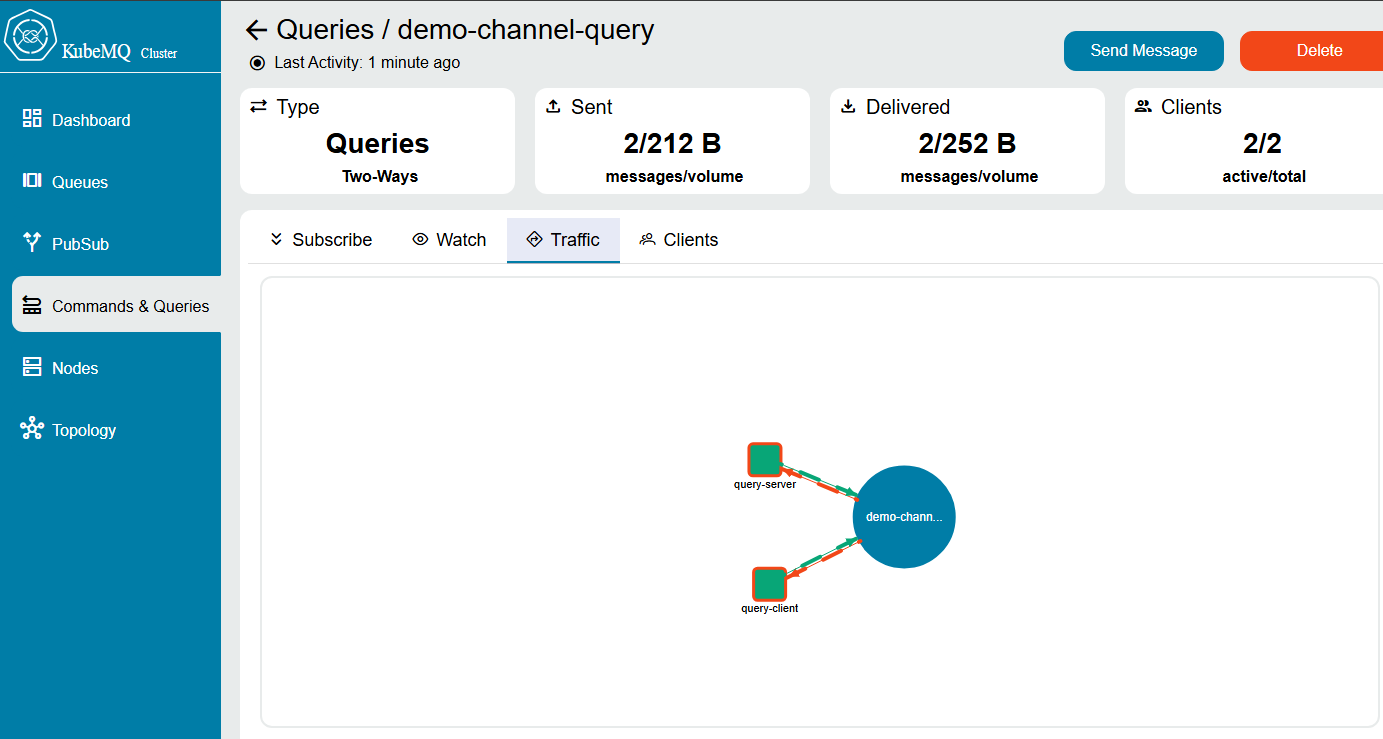Click the KubeMQ logo icon
The height and width of the screenshot is (739, 1383).
tap(31, 37)
